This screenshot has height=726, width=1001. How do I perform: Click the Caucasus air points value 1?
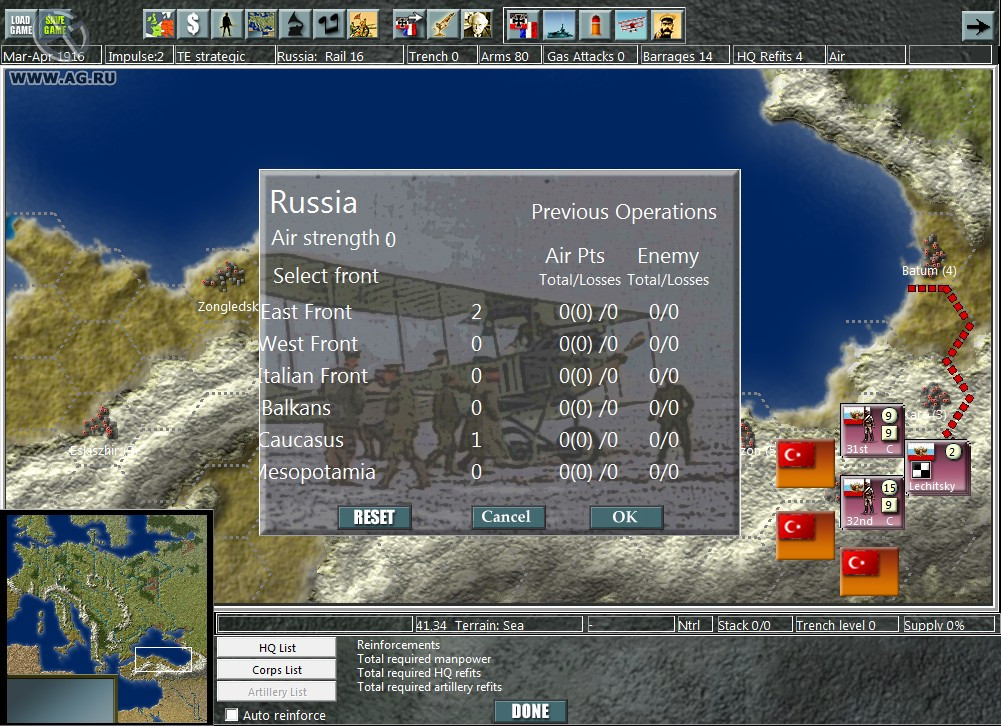[x=476, y=439]
